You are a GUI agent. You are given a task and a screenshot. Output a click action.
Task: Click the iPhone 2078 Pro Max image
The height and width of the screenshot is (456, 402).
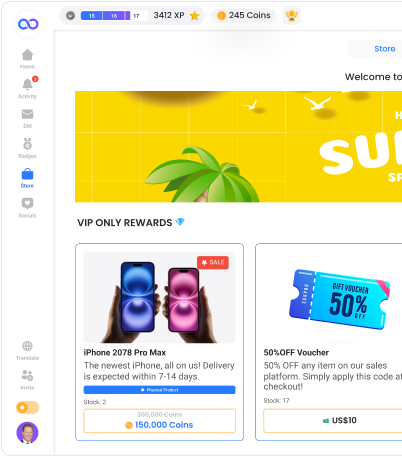point(159,297)
